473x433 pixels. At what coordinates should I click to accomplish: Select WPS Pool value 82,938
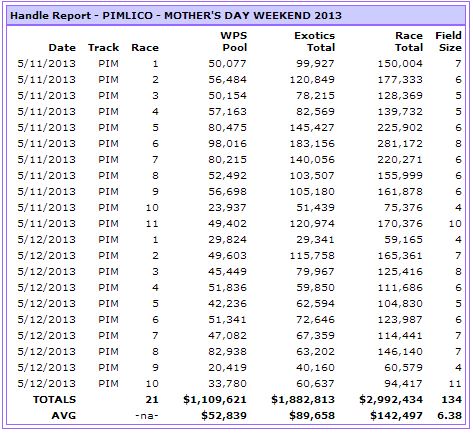227,352
